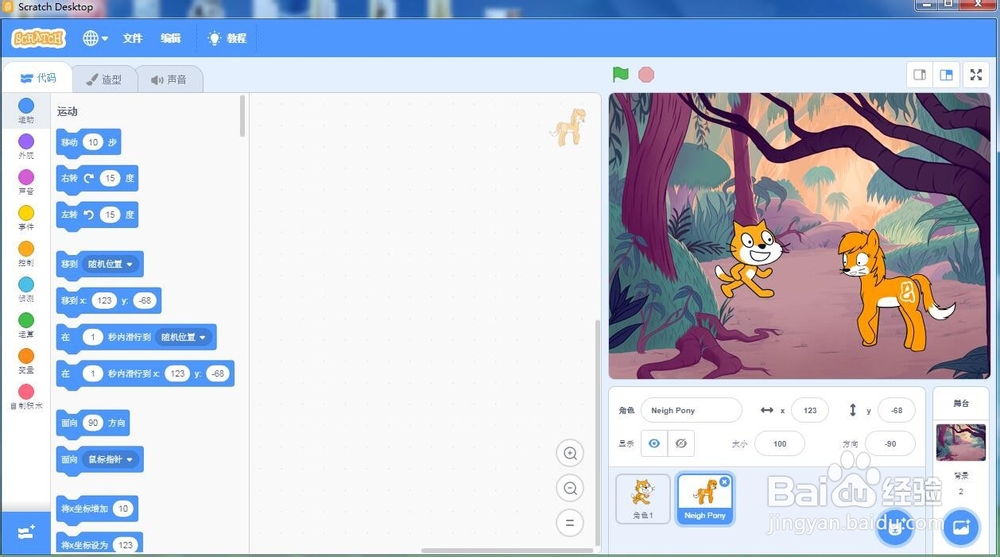The image size is (1000, 557).
Task: Select the 声音 sound category circle
Action: (26, 182)
